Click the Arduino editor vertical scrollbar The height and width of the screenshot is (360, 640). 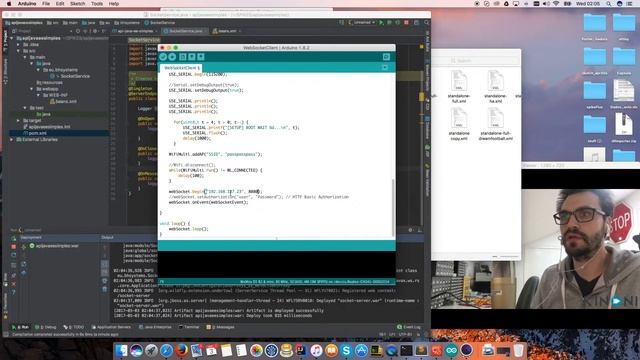(x=393, y=207)
